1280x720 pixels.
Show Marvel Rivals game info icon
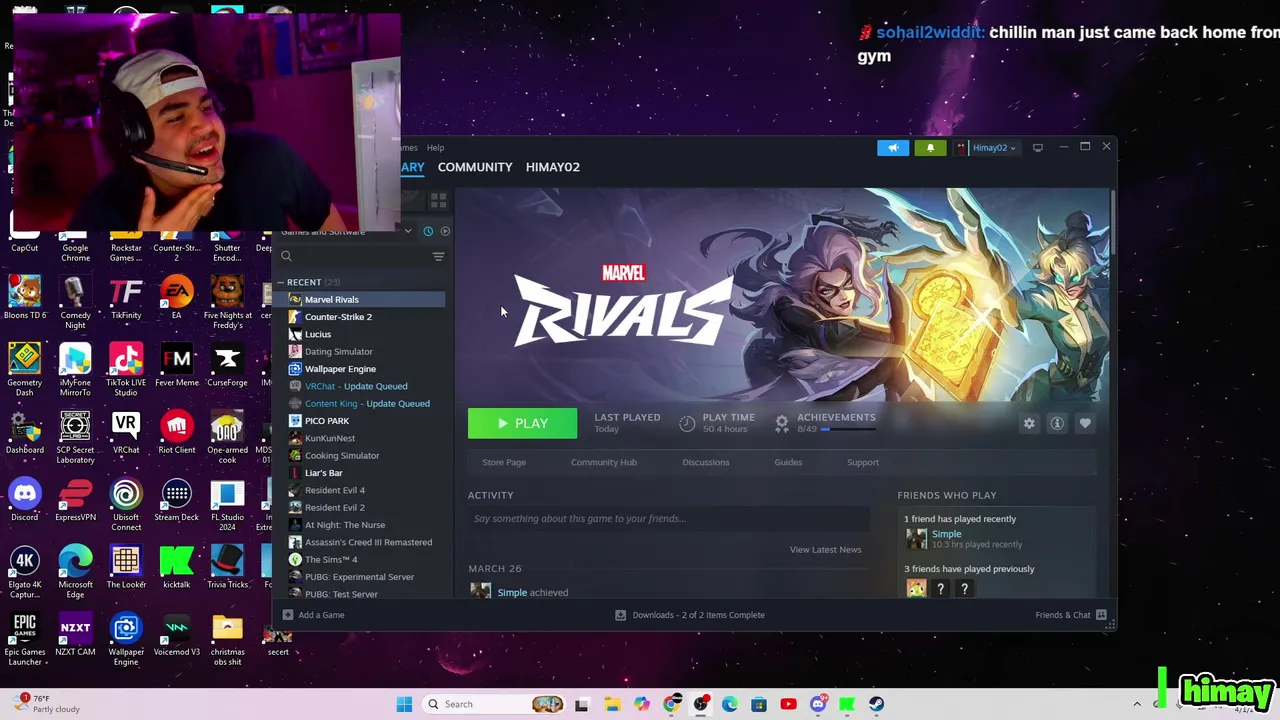coord(1057,423)
